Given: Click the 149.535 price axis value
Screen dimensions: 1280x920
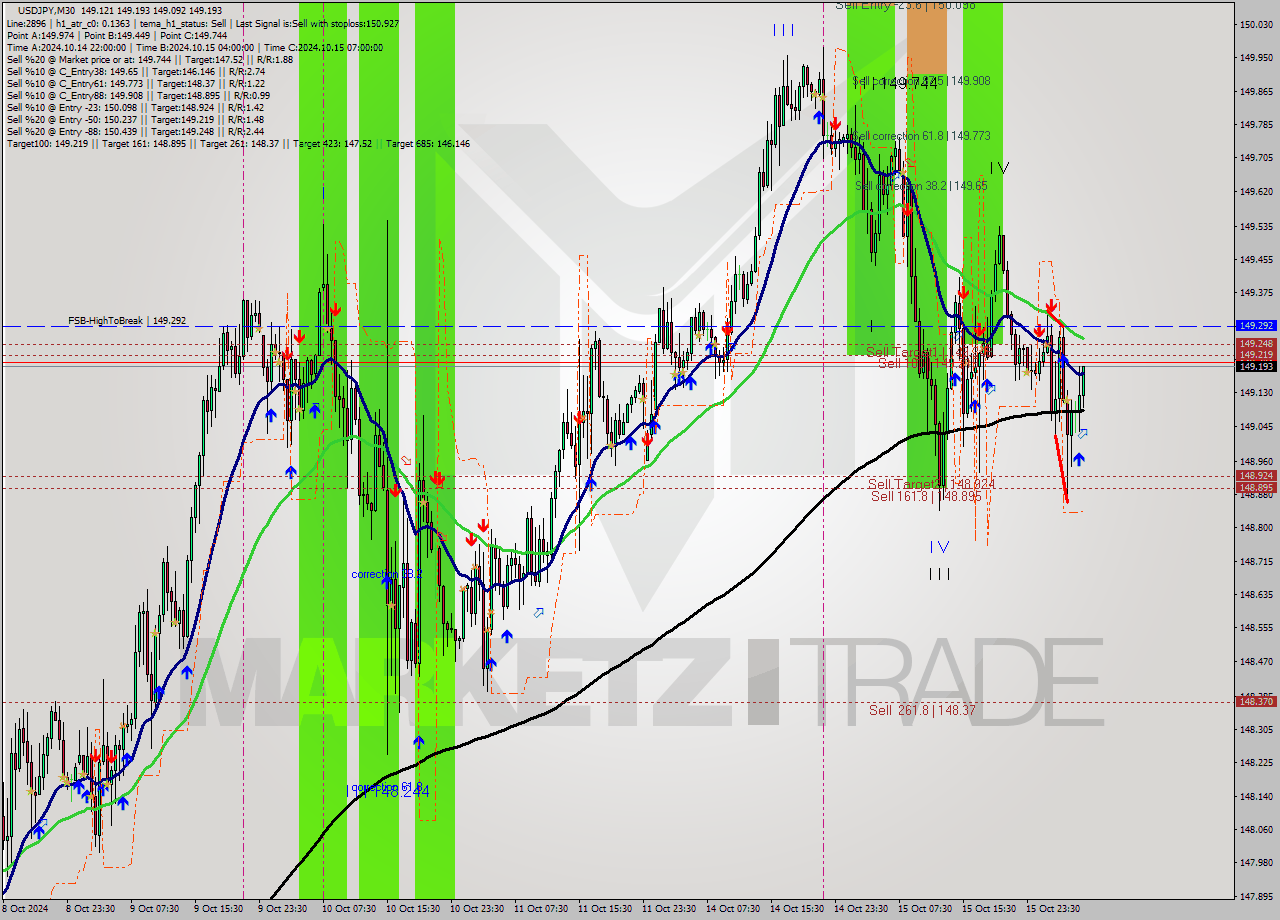Looking at the screenshot, I should [x=1256, y=227].
